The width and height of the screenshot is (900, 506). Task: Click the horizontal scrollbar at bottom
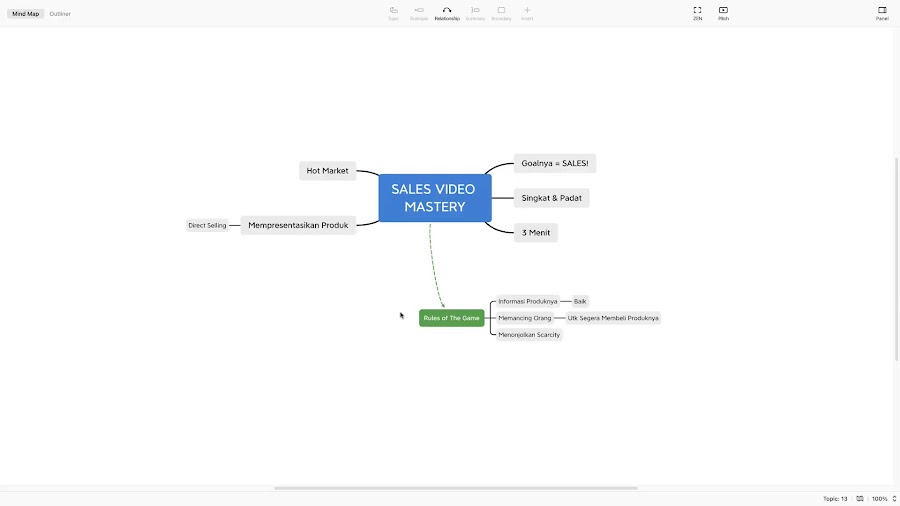pos(456,488)
